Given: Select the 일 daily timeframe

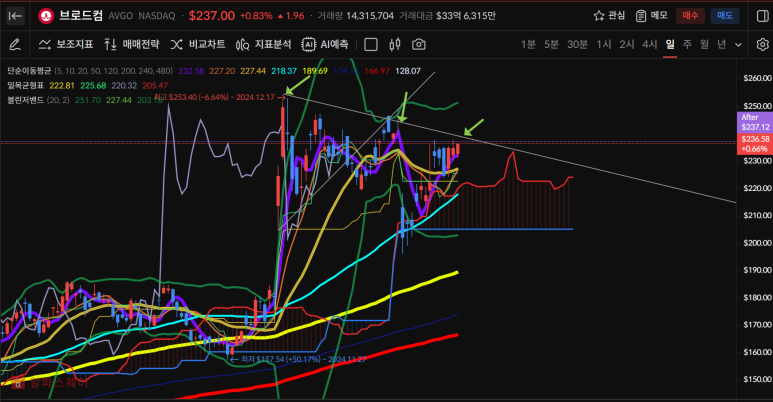Looking at the screenshot, I should pyautogui.click(x=669, y=44).
